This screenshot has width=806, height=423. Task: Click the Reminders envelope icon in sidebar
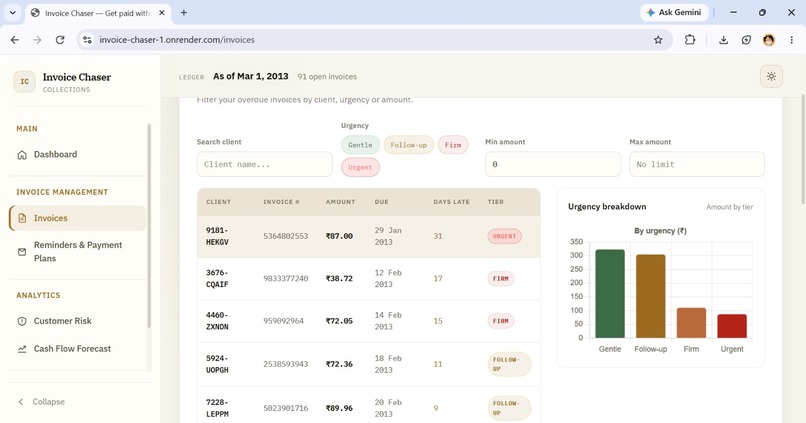(22, 252)
